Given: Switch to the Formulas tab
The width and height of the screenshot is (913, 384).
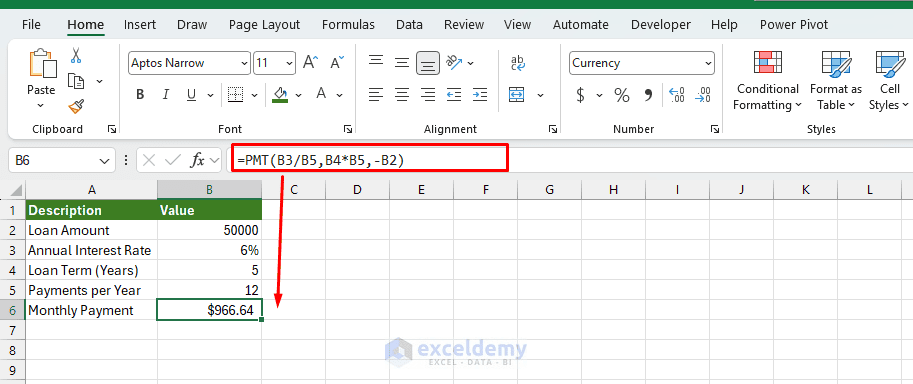Looking at the screenshot, I should 348,24.
